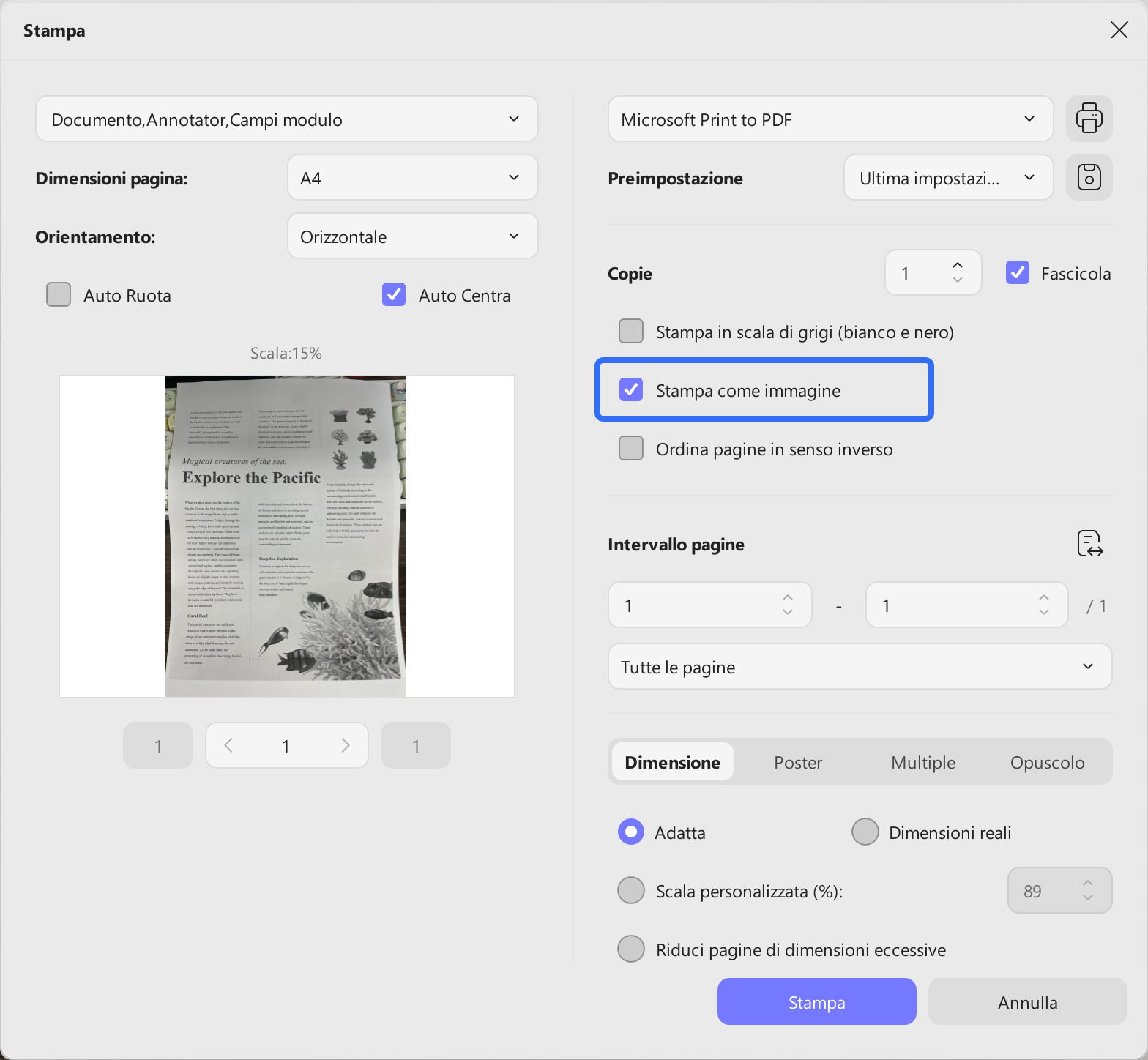Go to previous preview page arrow
Screen dimensions: 1148x1060
pos(228,745)
